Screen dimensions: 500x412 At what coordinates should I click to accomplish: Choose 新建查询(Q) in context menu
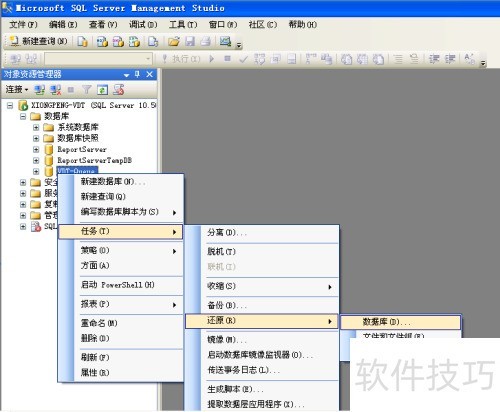tap(121, 197)
